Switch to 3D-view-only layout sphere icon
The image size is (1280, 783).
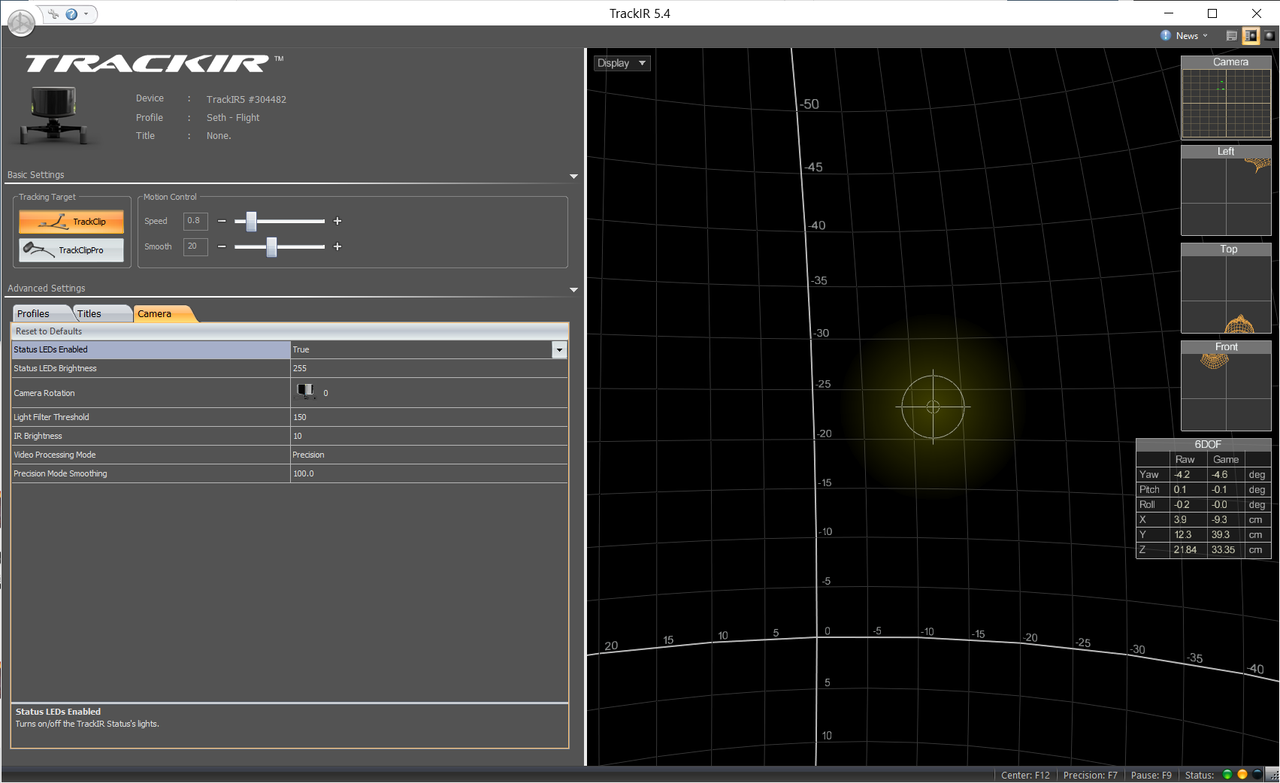point(1269,36)
